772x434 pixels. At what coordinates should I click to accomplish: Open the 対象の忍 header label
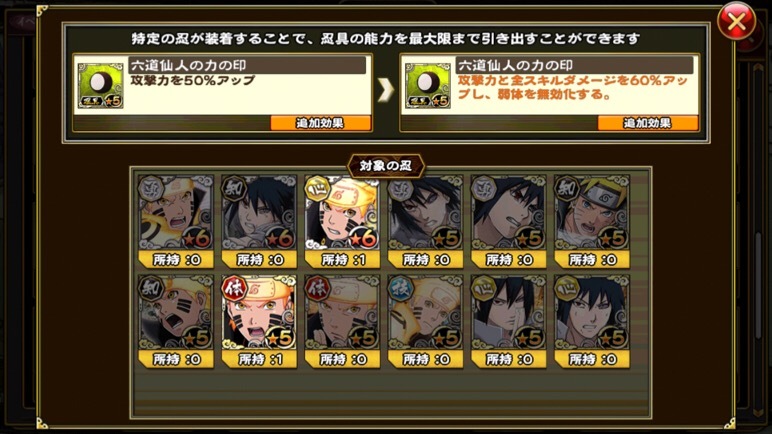(386, 166)
